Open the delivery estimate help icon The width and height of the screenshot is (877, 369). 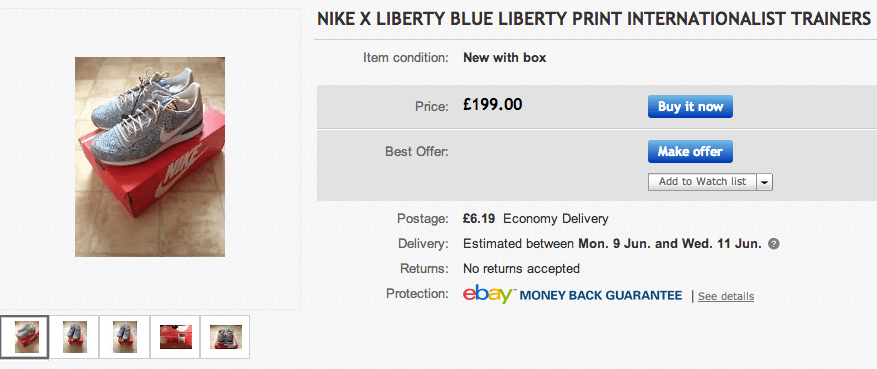point(774,244)
